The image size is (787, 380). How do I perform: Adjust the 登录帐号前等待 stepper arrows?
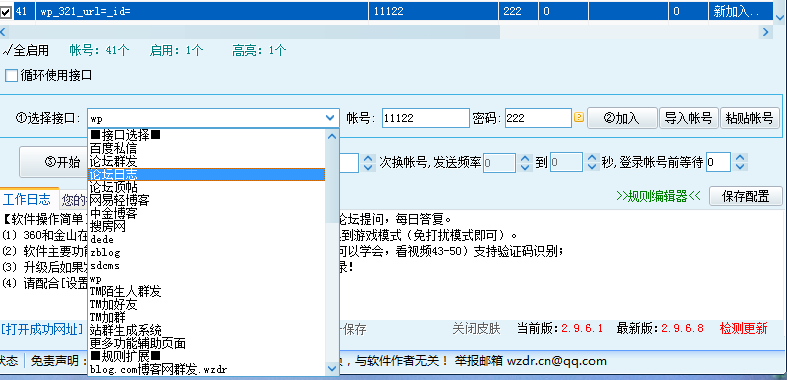tap(740, 163)
